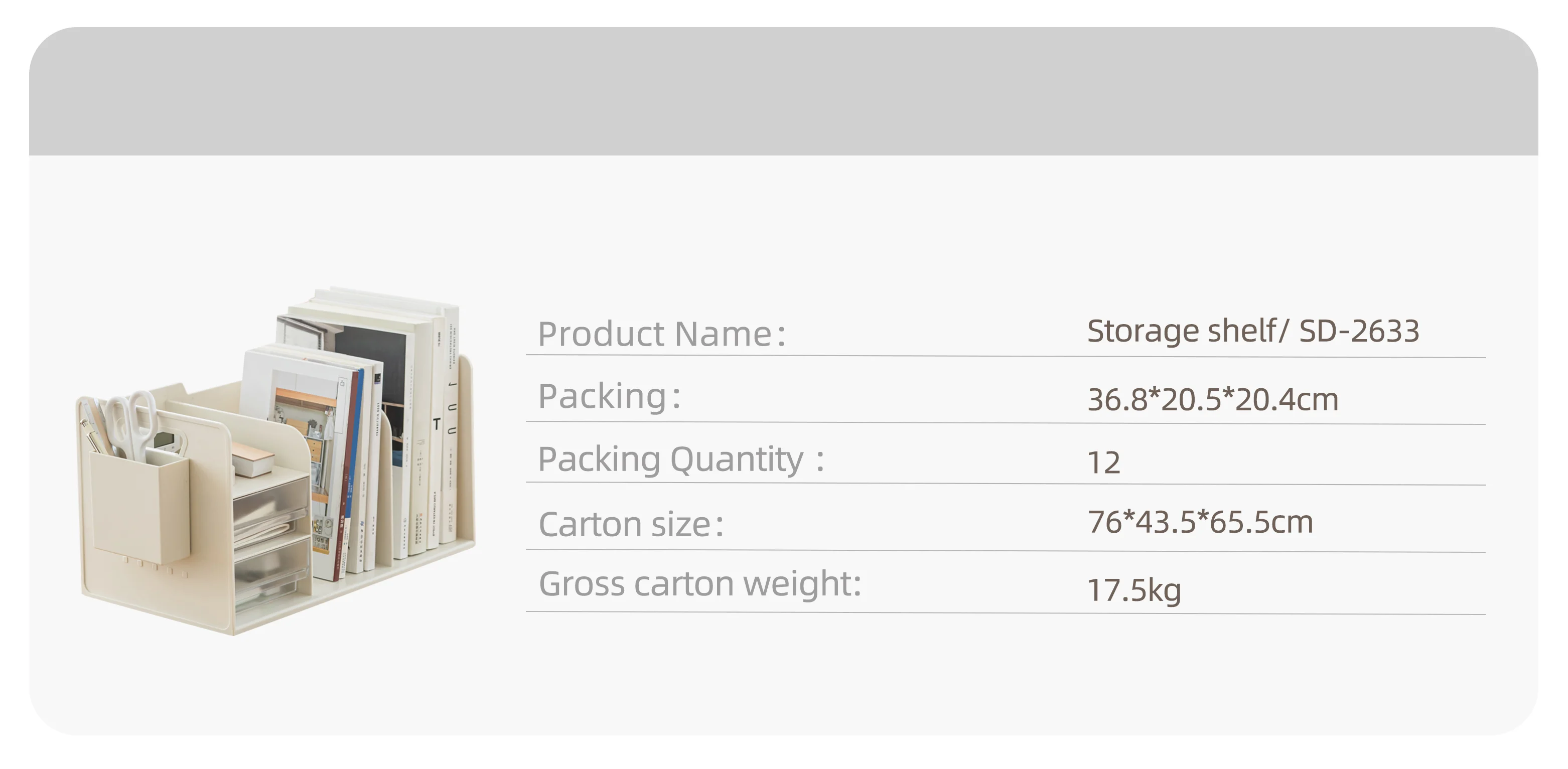The image size is (1568, 769).
Task: Select the Storage shelf/ SD-2633 text
Action: click(x=1253, y=331)
